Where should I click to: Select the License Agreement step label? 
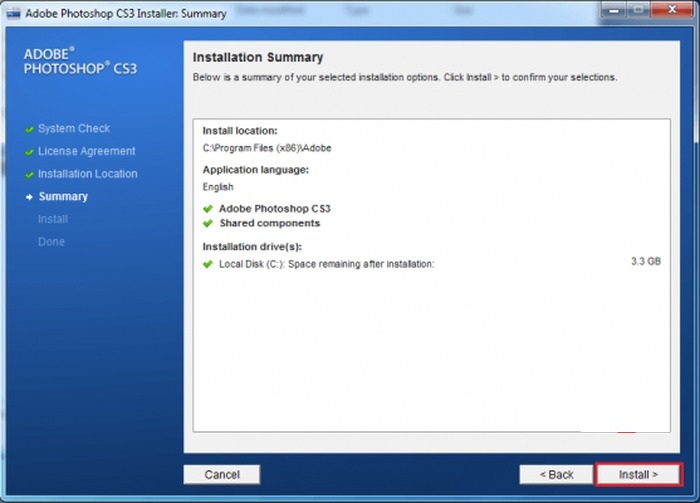(x=86, y=152)
